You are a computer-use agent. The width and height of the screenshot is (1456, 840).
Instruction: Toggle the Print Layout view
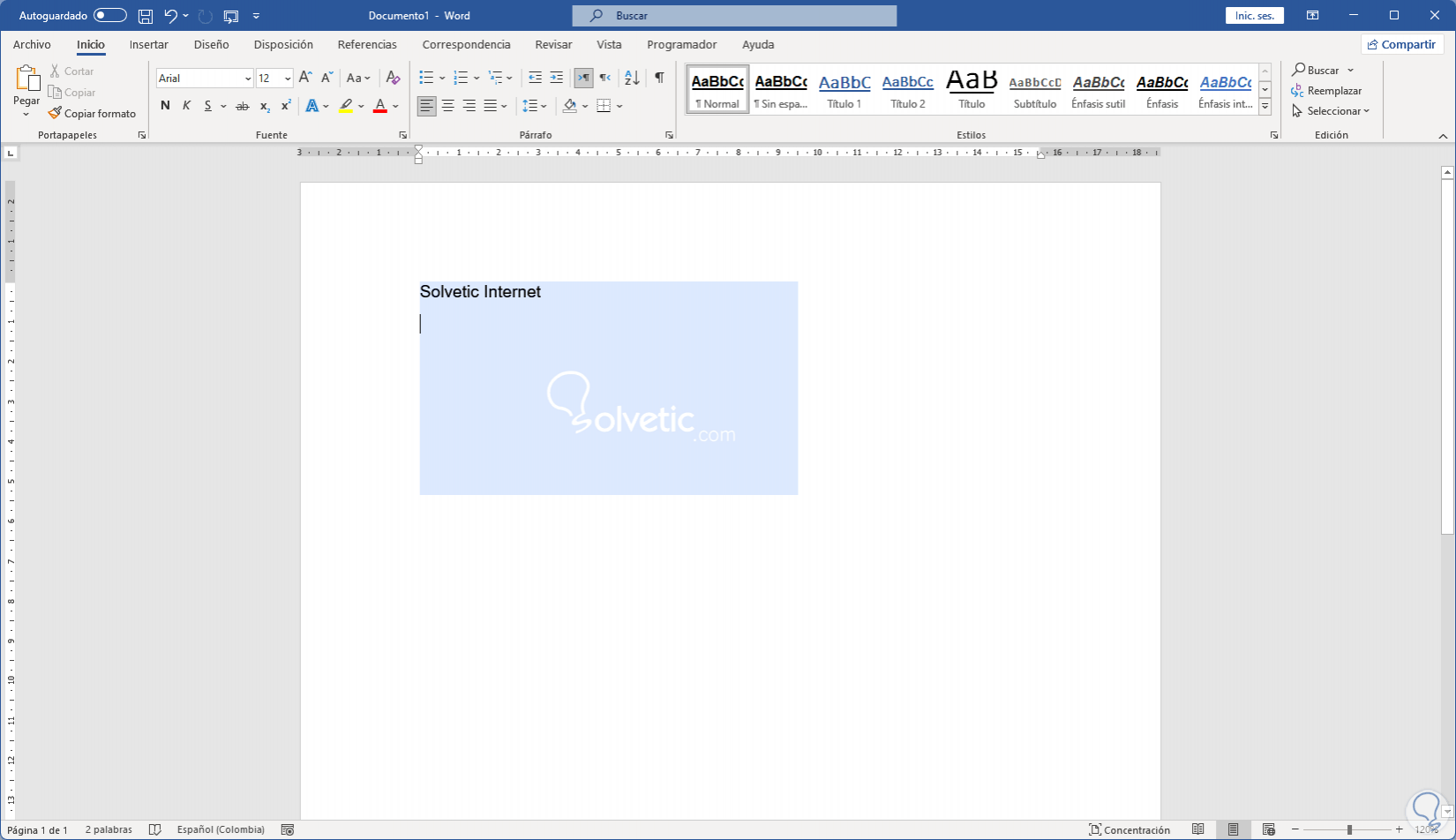point(1234,830)
